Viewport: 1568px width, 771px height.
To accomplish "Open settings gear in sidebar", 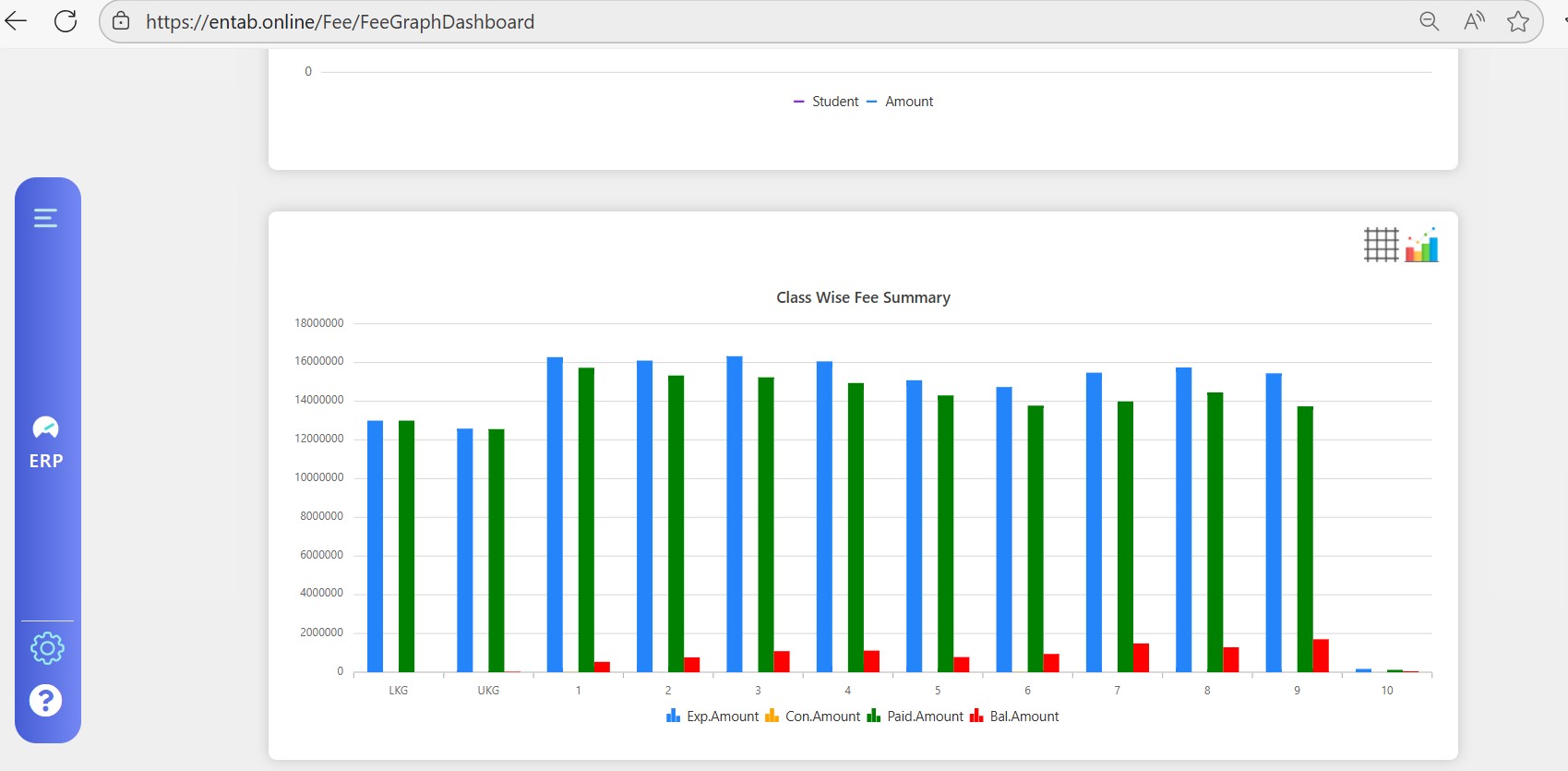I will pyautogui.click(x=47, y=648).
